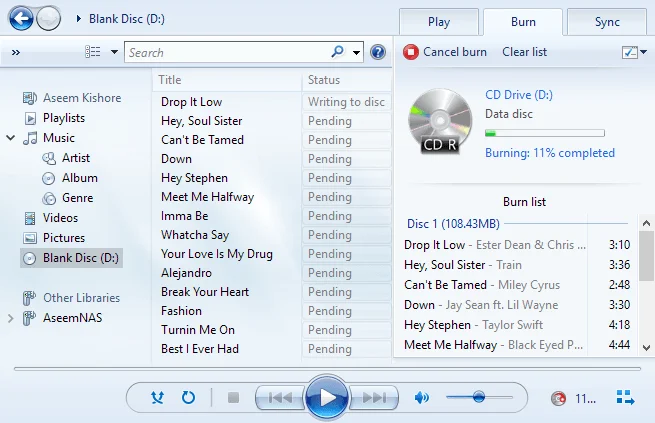Open the View options dropdown
Screen dimensions: 655x423
pos(101,52)
